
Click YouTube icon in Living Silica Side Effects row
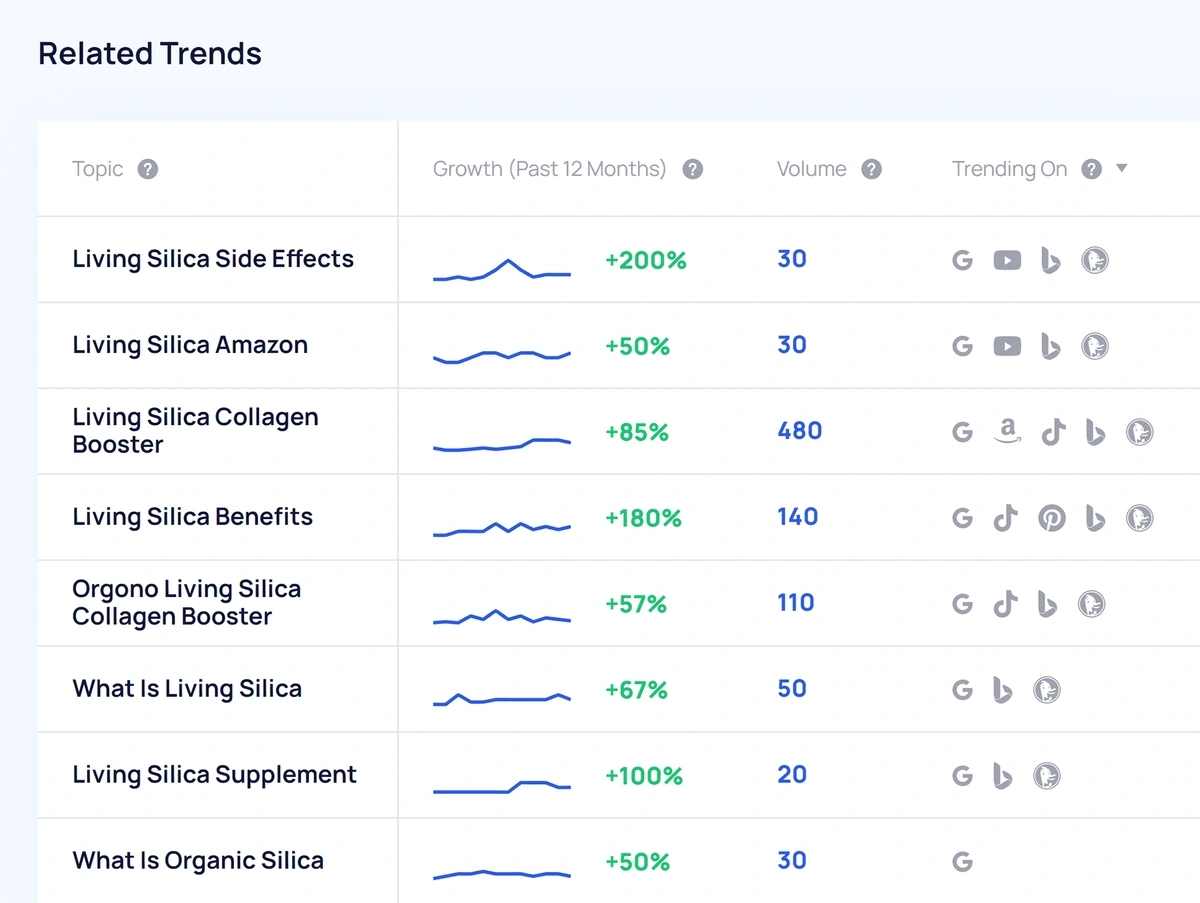(1007, 261)
